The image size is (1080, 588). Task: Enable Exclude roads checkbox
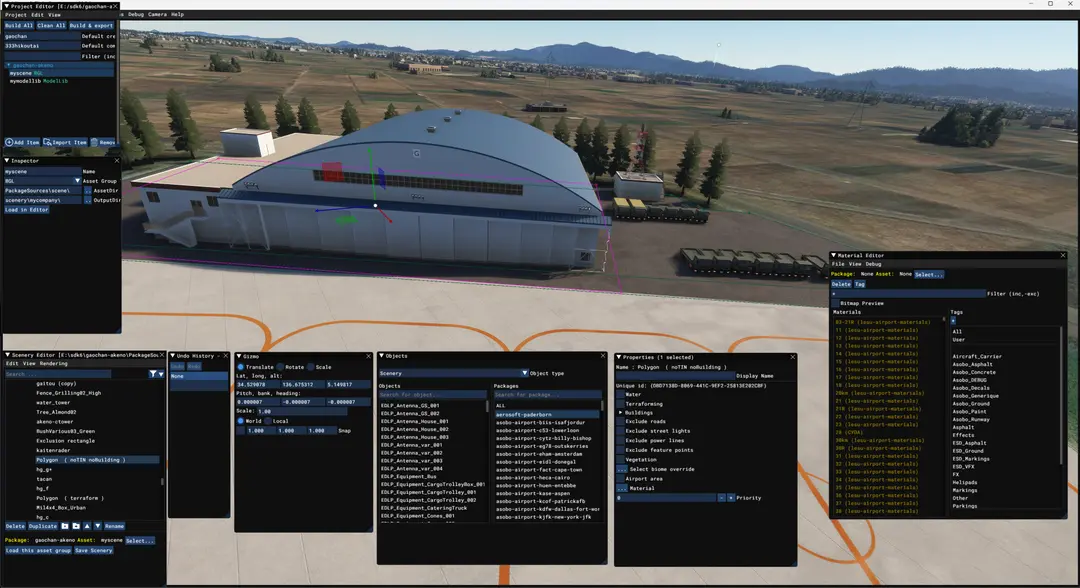click(x=621, y=421)
